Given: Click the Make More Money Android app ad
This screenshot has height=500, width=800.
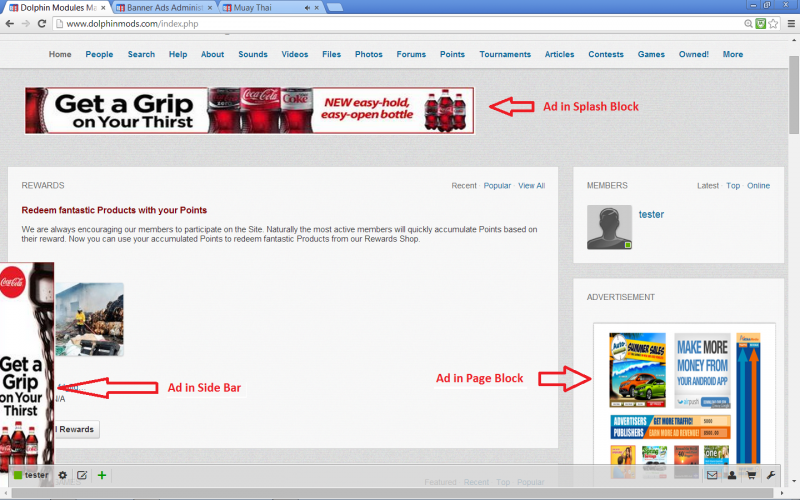Looking at the screenshot, I should 703,370.
